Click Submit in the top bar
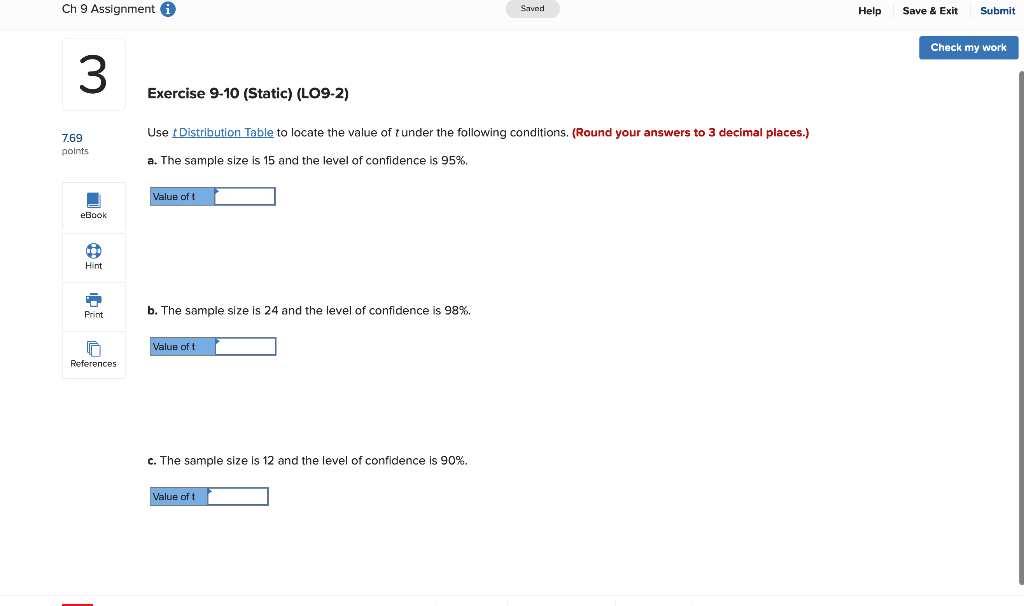This screenshot has height=606, width=1024. tap(997, 11)
